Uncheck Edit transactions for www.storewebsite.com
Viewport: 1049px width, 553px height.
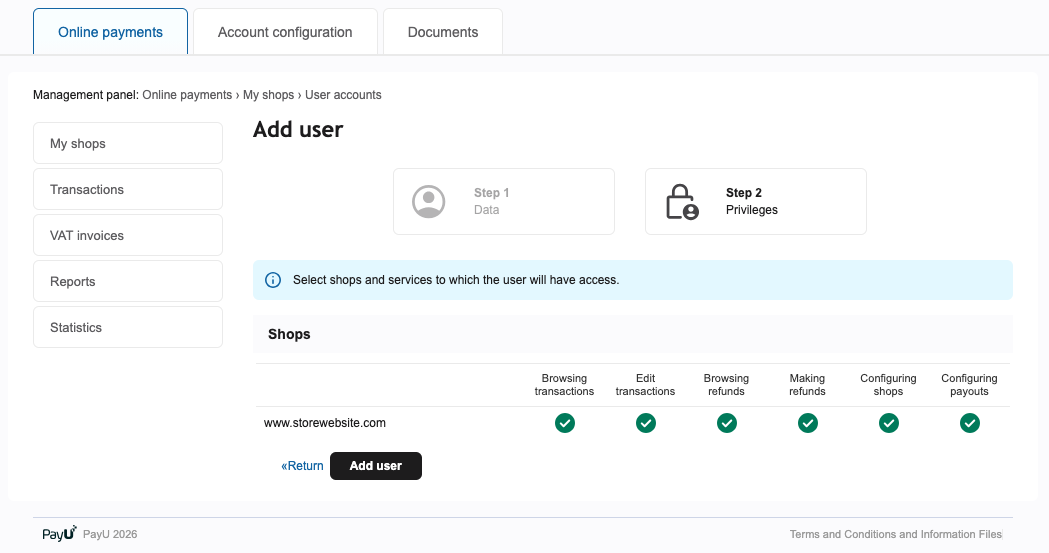646,423
